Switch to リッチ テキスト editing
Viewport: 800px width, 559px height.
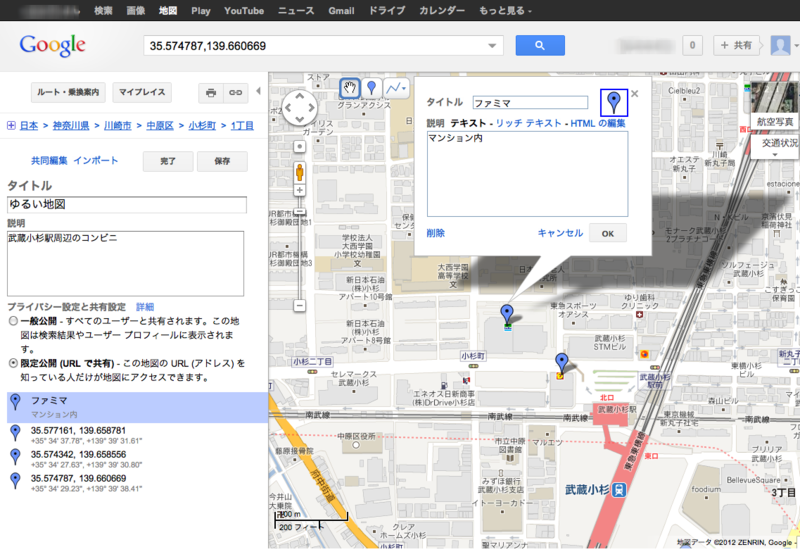(x=528, y=123)
